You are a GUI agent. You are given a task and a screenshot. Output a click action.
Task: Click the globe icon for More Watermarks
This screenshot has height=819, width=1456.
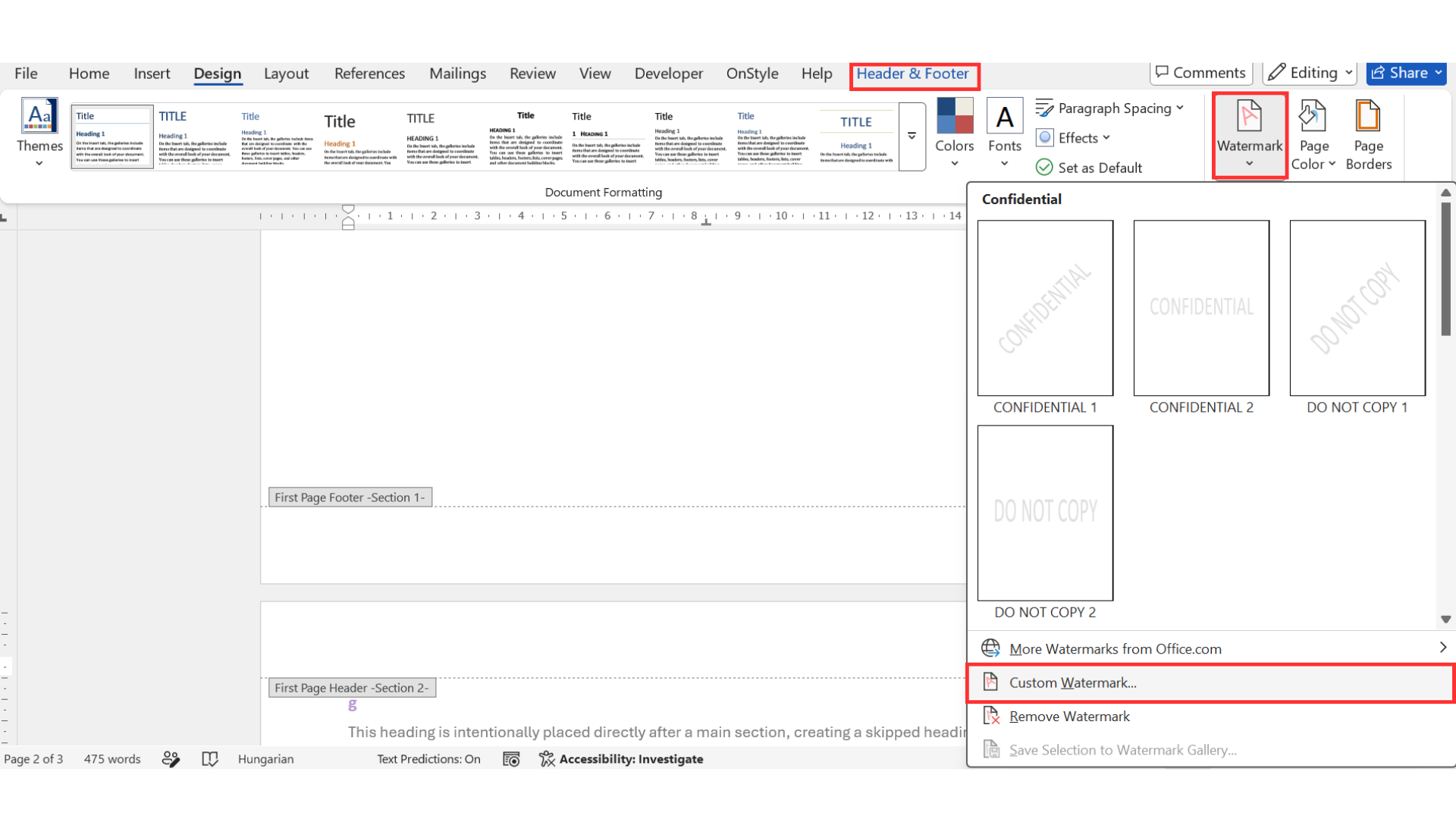click(990, 648)
